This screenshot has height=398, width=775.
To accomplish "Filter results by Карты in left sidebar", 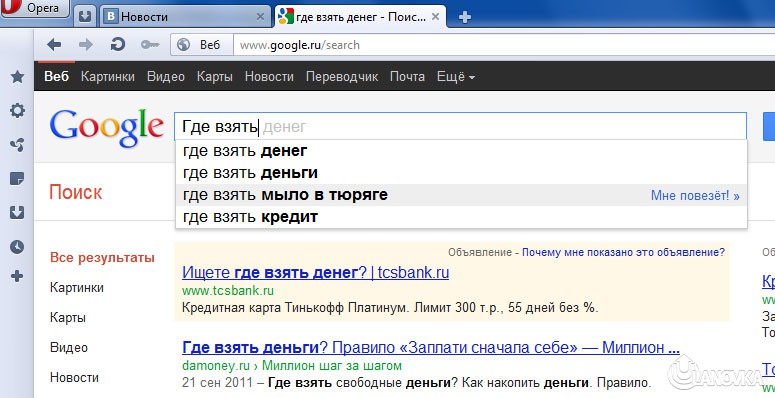I will click(68, 318).
